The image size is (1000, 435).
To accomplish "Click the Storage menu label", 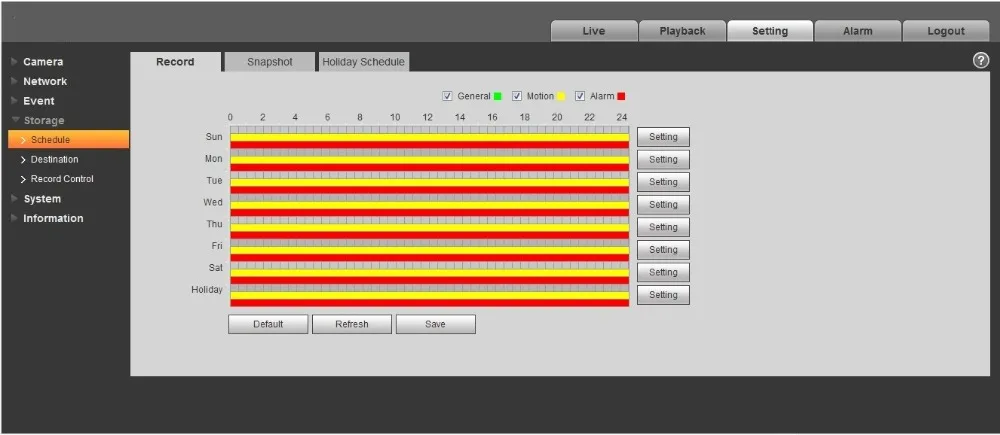I will pyautogui.click(x=44, y=121).
